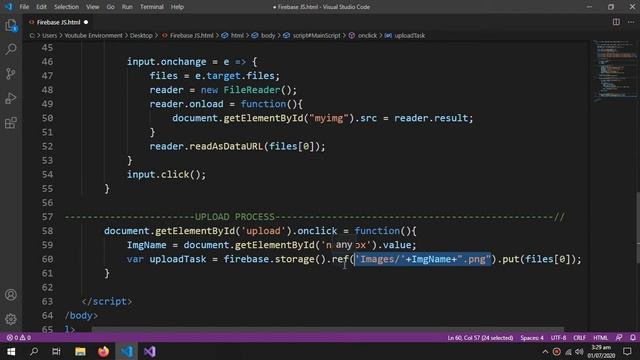Click the errors and warnings status indicator

coord(19,338)
